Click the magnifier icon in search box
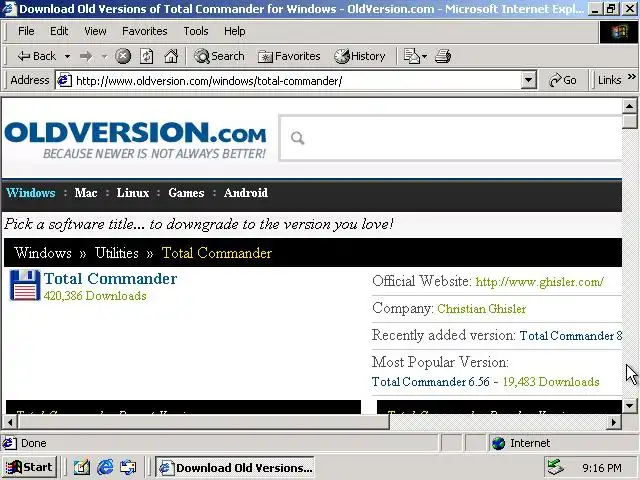 point(298,138)
